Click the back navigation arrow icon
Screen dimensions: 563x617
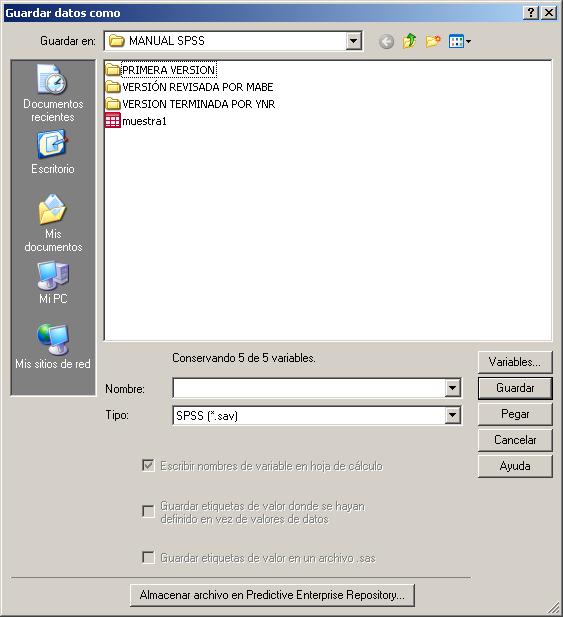pyautogui.click(x=386, y=41)
